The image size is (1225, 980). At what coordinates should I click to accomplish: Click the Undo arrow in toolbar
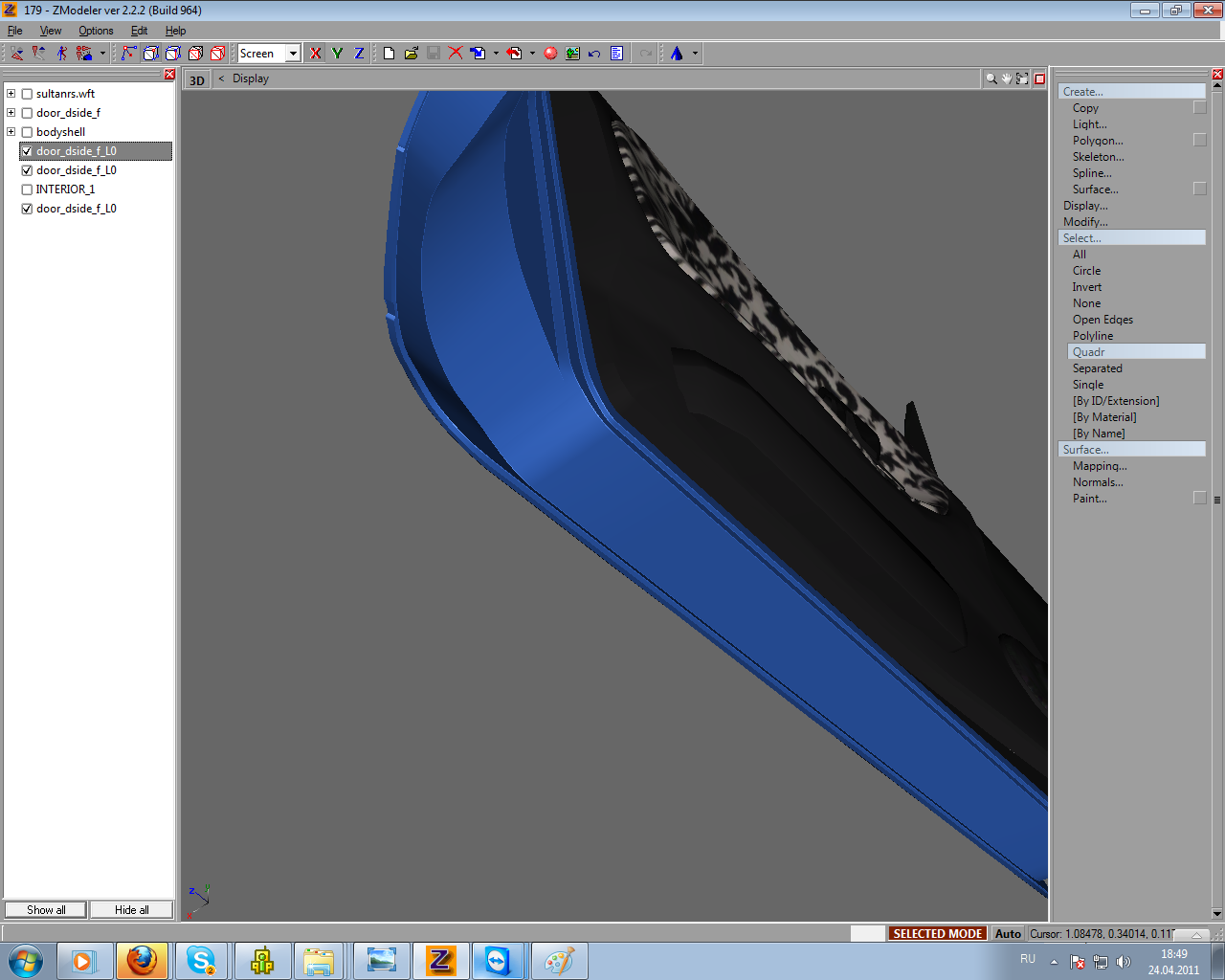594,54
